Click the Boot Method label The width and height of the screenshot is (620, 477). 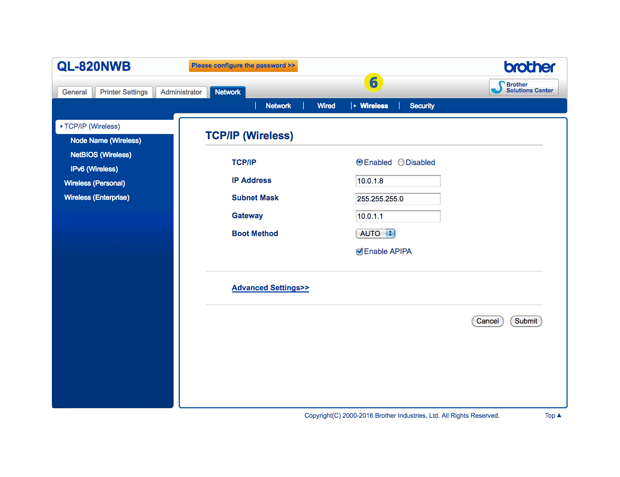click(255, 233)
